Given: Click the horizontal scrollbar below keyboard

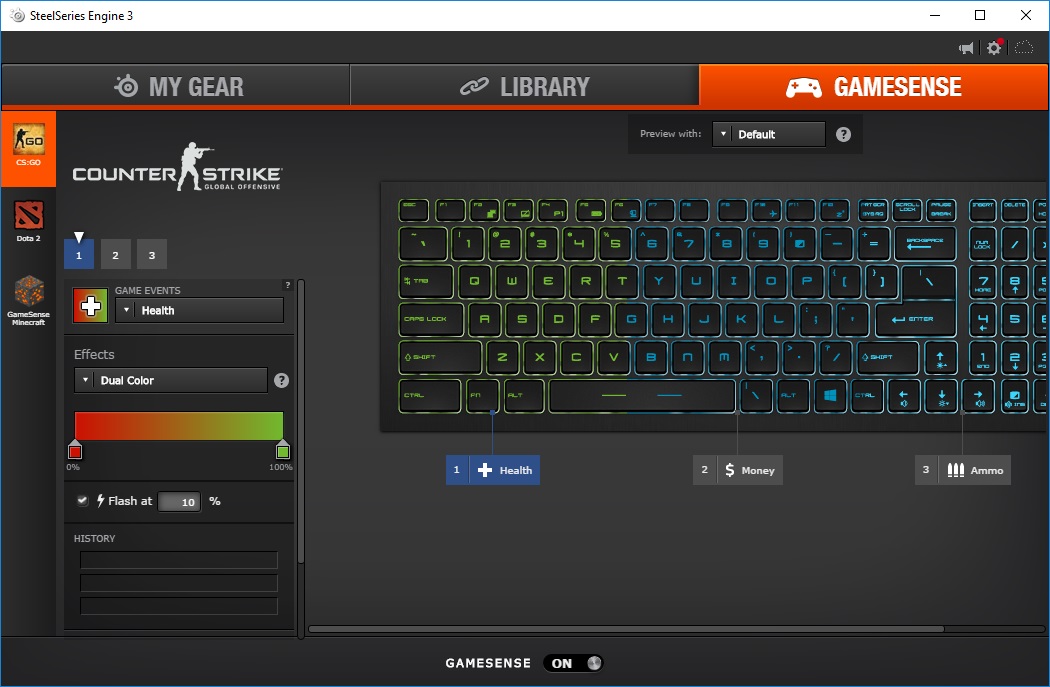Looking at the screenshot, I should pyautogui.click(x=626, y=629).
